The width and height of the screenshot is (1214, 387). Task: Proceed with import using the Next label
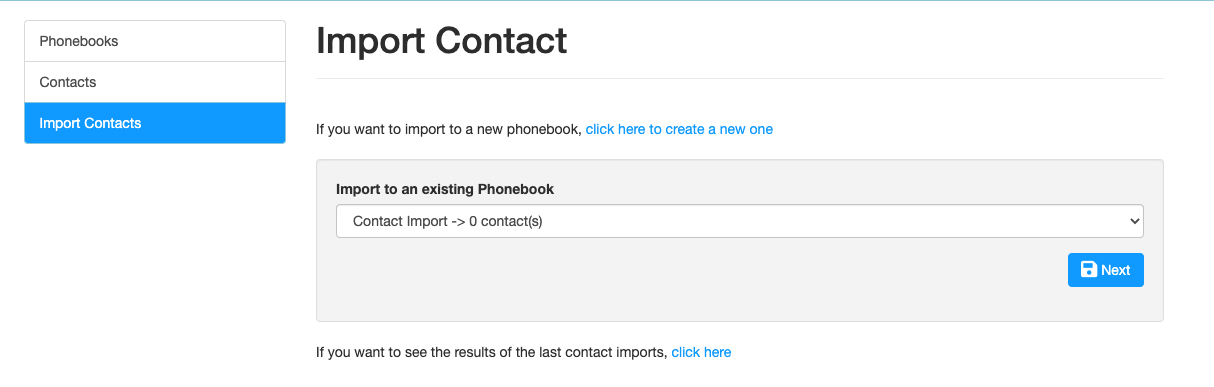[1116, 270]
